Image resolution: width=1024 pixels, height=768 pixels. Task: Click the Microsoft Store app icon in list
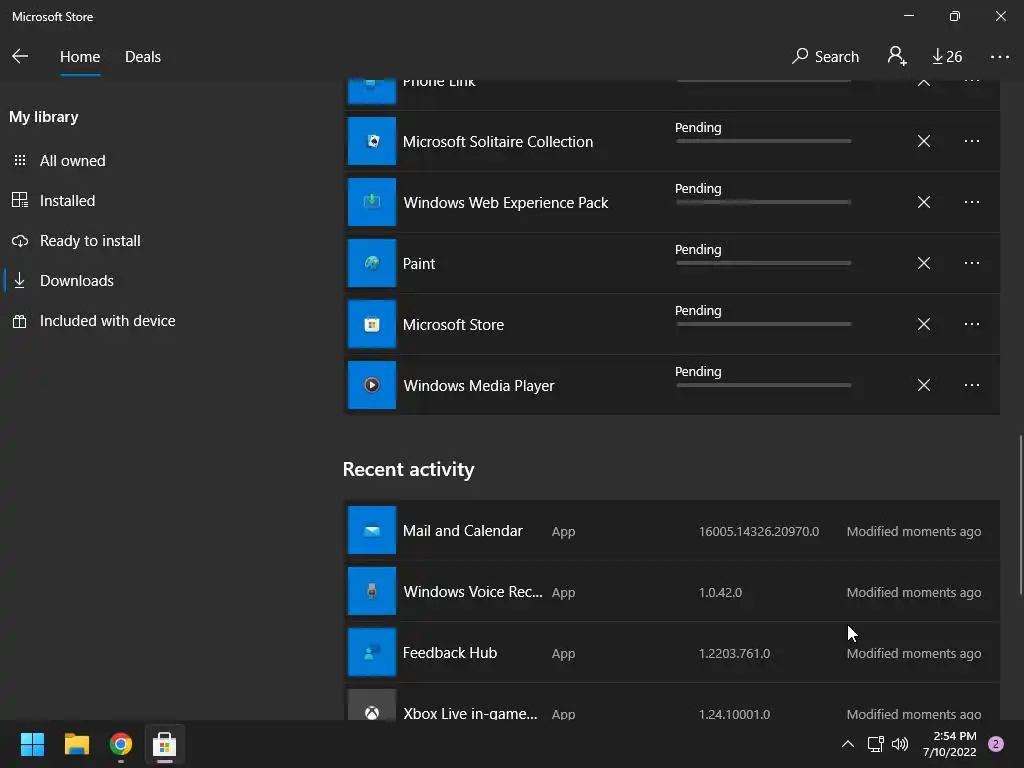372,324
